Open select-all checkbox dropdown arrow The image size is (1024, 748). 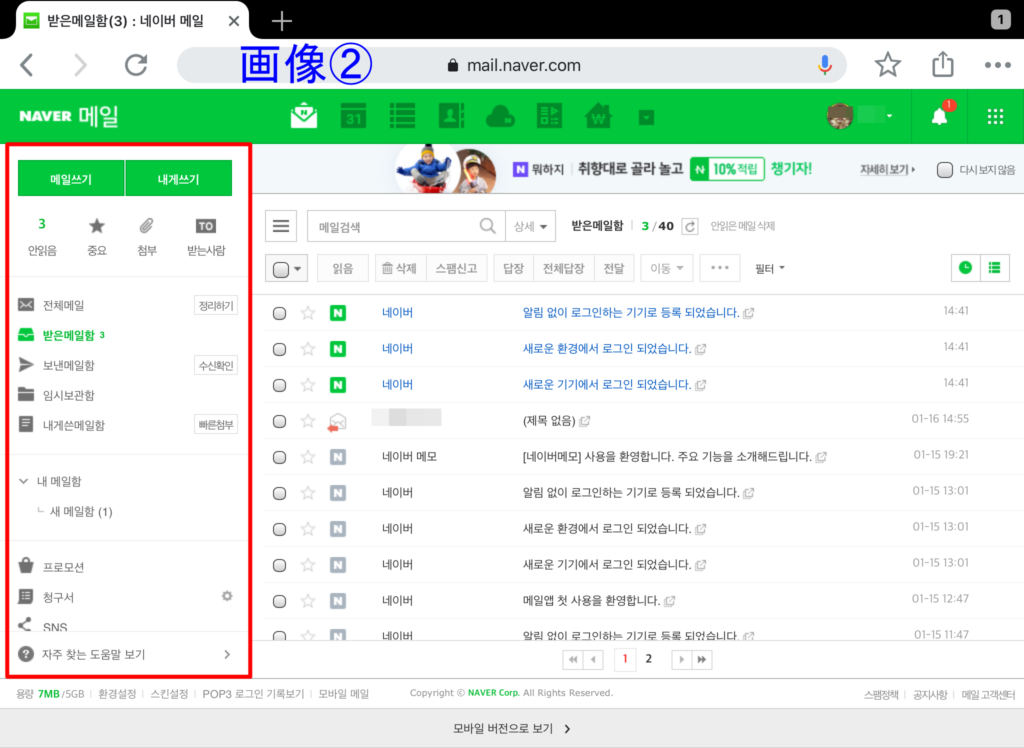[298, 268]
